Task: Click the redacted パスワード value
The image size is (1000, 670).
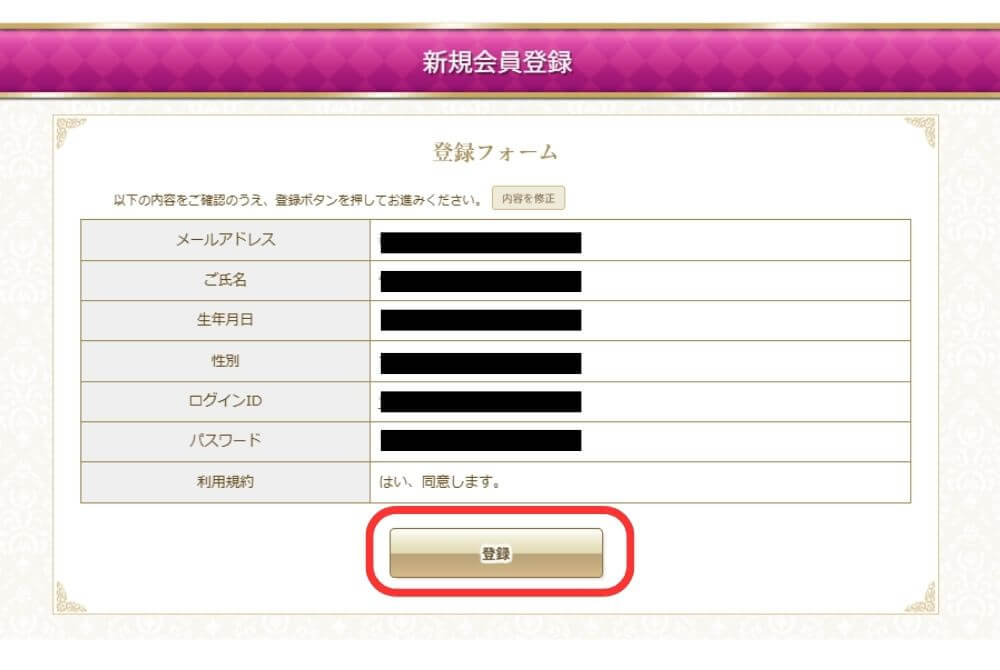Action: point(480,440)
